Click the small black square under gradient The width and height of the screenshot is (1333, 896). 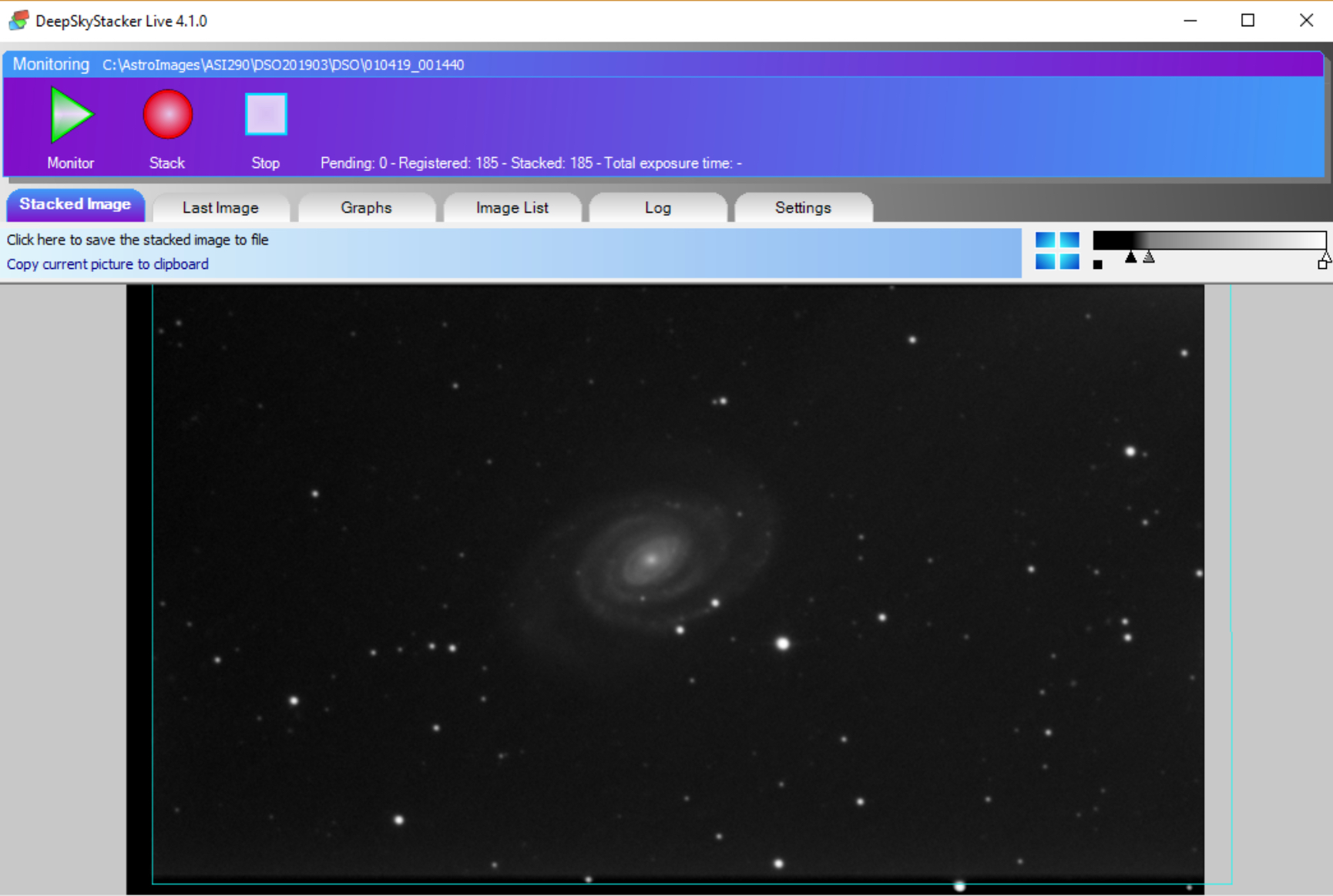click(1098, 265)
